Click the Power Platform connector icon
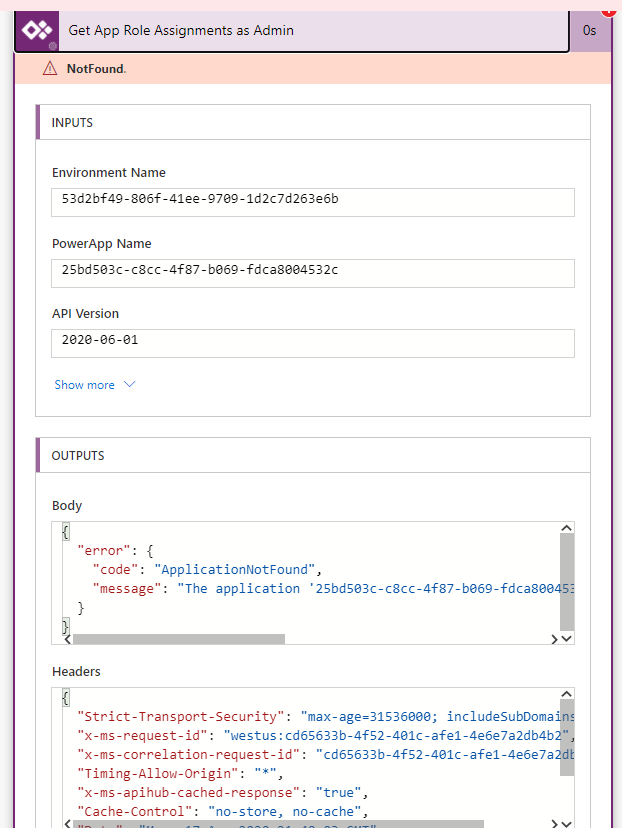This screenshot has height=828, width=622. [x=38, y=30]
